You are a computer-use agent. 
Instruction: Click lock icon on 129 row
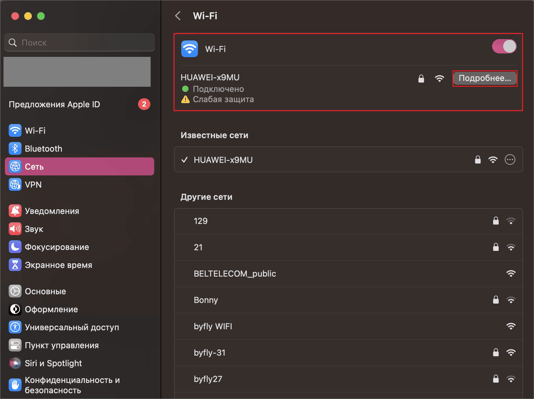(x=496, y=221)
